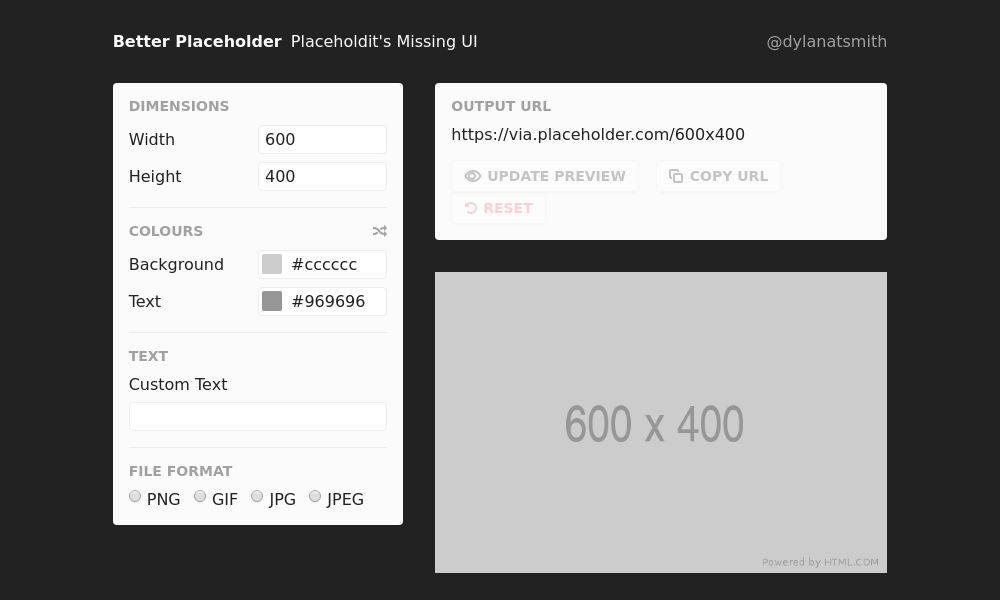Image resolution: width=1000 pixels, height=600 pixels.
Task: Click inside the Custom Text input field
Action: [257, 416]
